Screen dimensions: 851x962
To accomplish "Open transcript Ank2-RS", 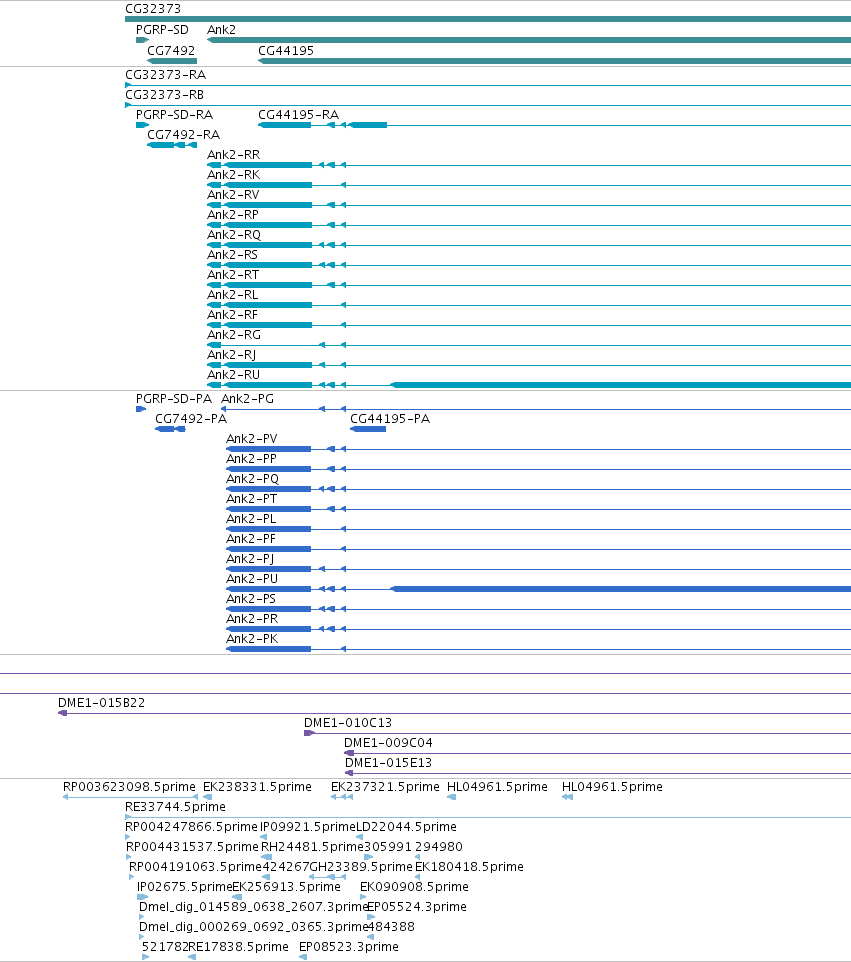I will click(x=233, y=255).
